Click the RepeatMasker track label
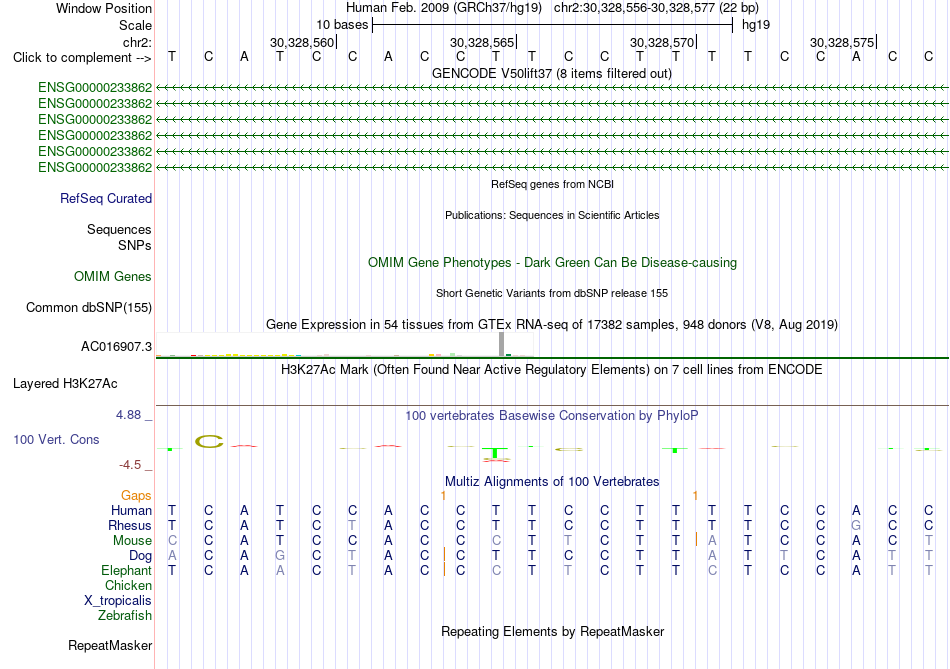 pos(110,645)
